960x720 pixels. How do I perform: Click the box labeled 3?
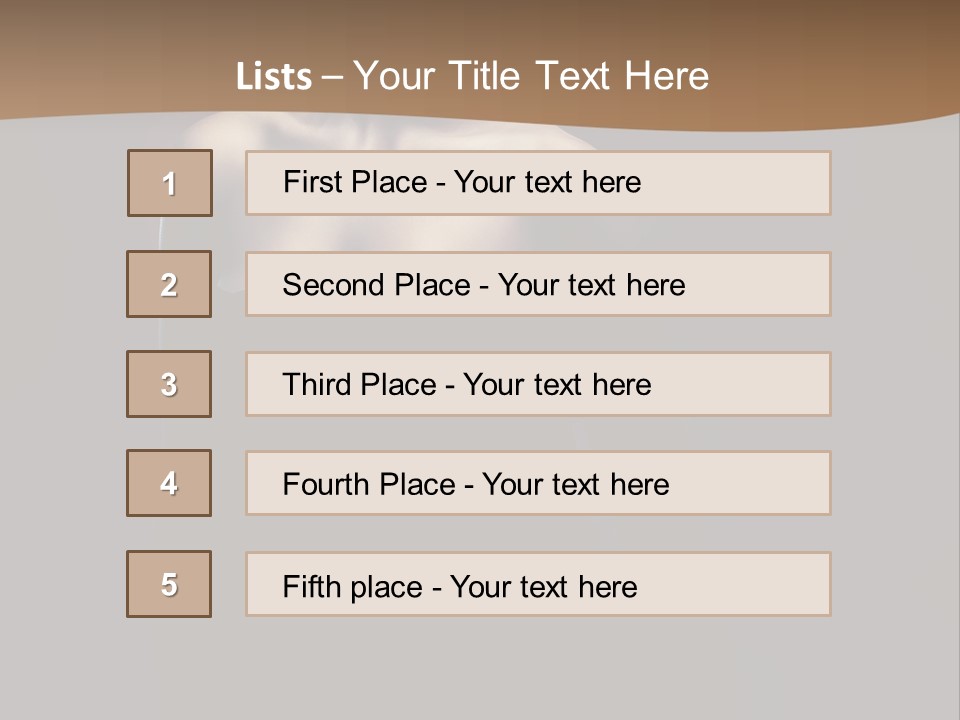click(169, 384)
